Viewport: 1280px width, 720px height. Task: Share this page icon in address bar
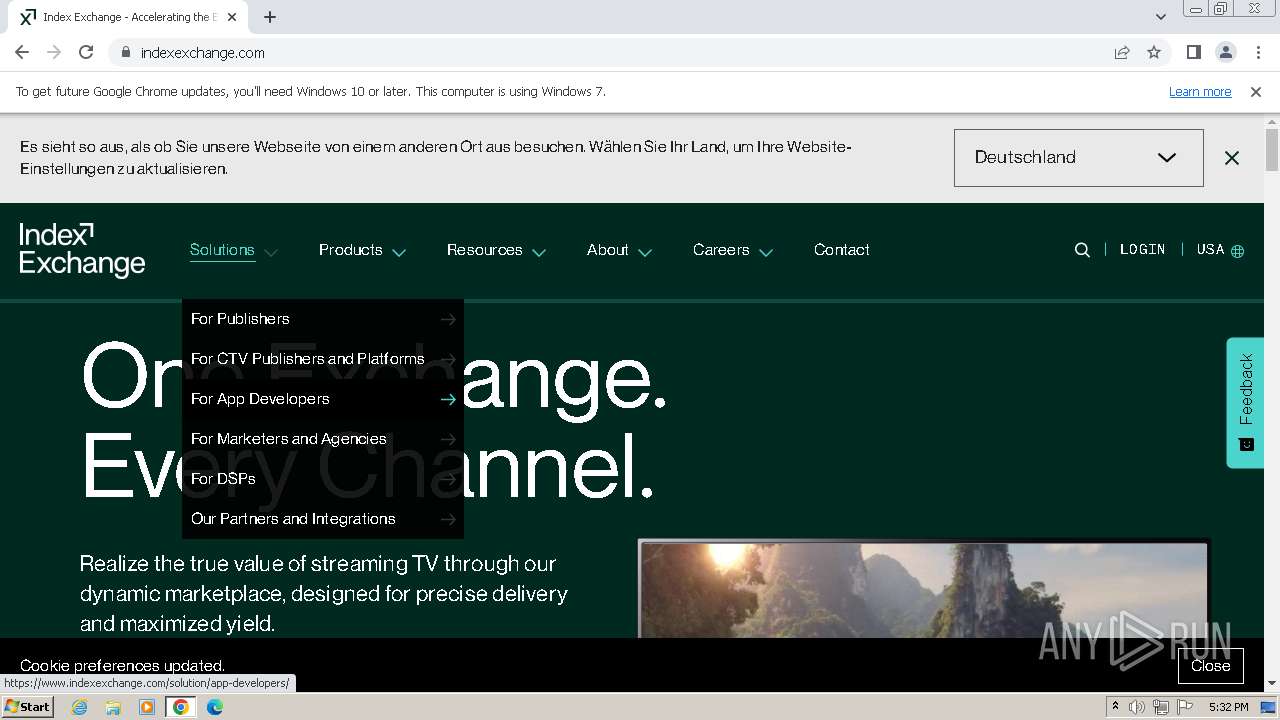pyautogui.click(x=1122, y=52)
